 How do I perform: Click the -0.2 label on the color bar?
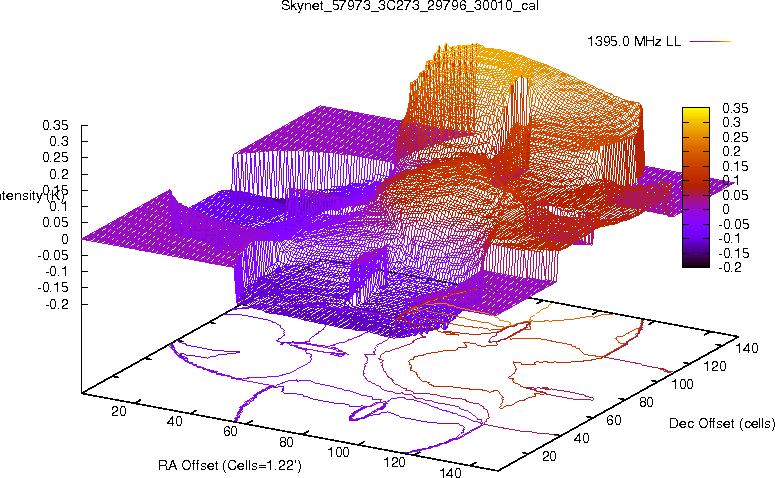tap(730, 268)
